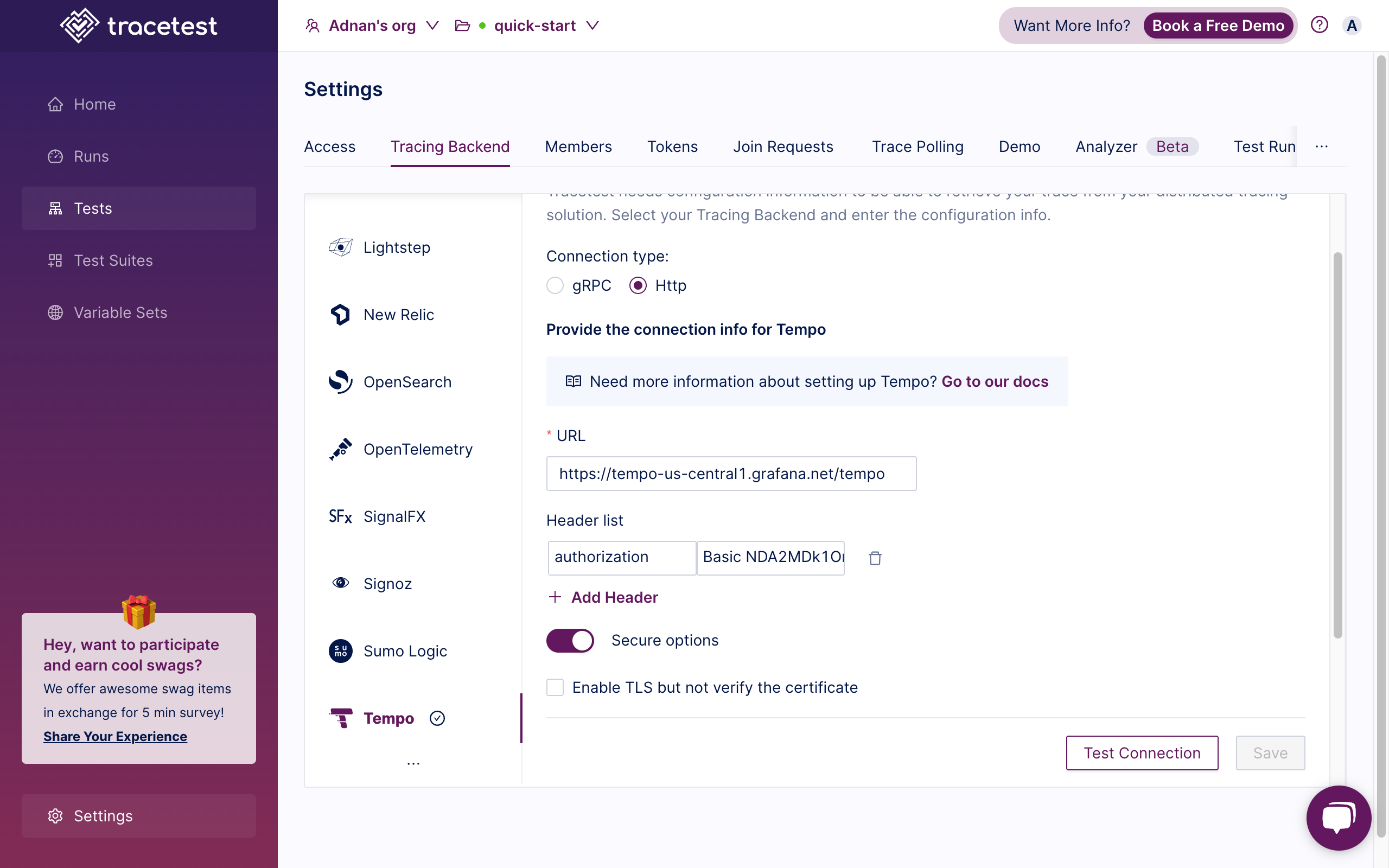1389x868 pixels.
Task: Show more backends via list ellipsis
Action: [413, 764]
